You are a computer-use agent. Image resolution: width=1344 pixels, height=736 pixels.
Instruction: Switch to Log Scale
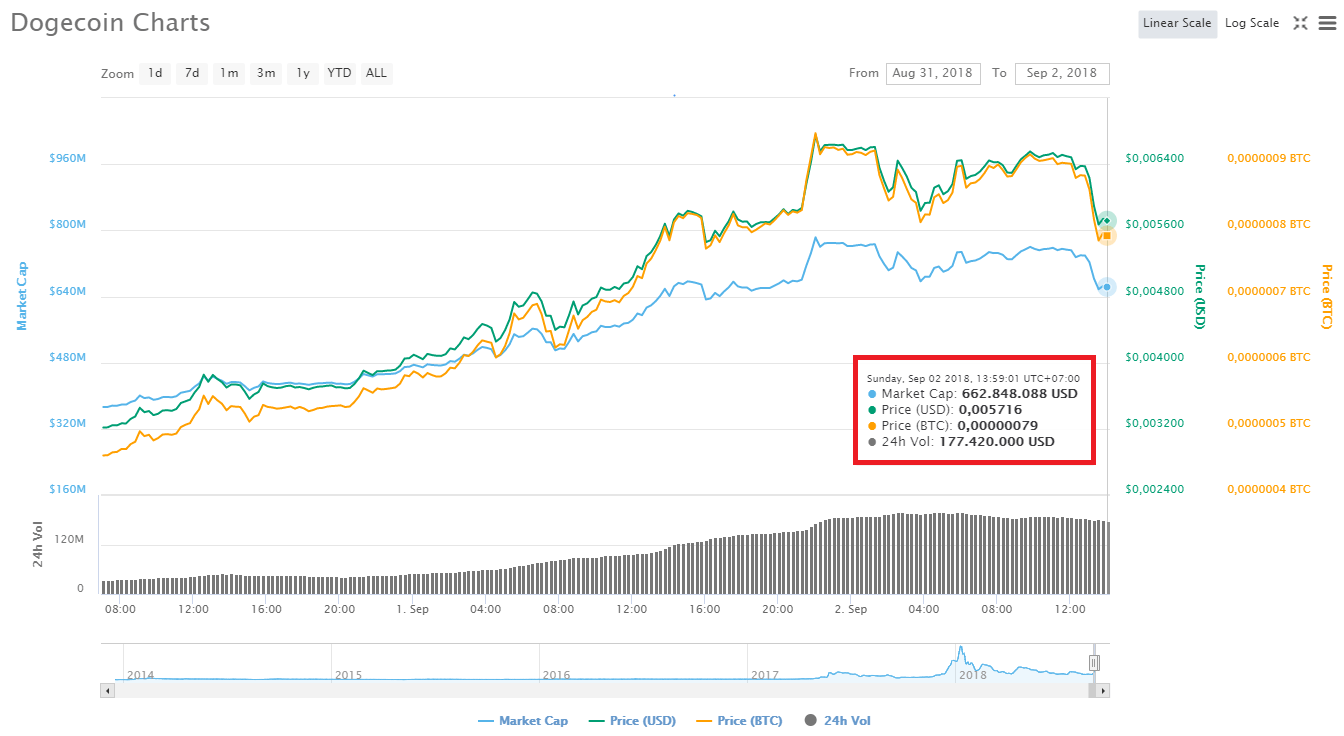point(1252,23)
